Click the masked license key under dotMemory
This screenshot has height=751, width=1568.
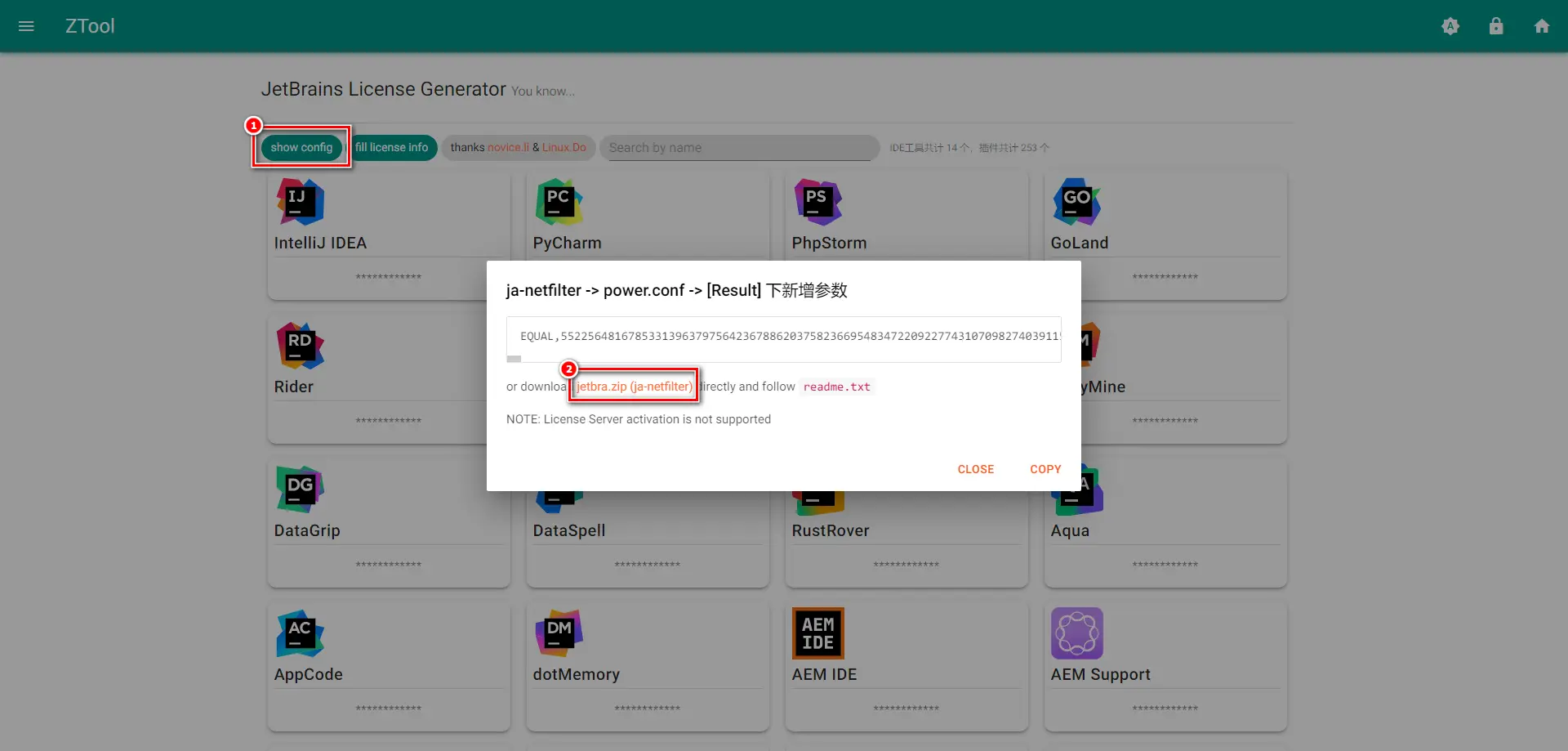tap(648, 709)
